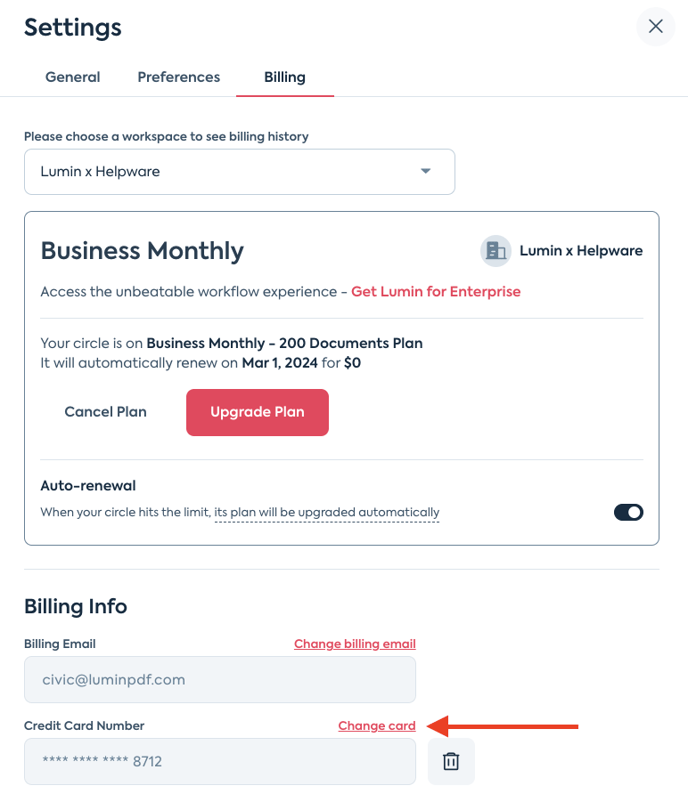Delete the card using trash icon
688x802 pixels.
click(451, 762)
